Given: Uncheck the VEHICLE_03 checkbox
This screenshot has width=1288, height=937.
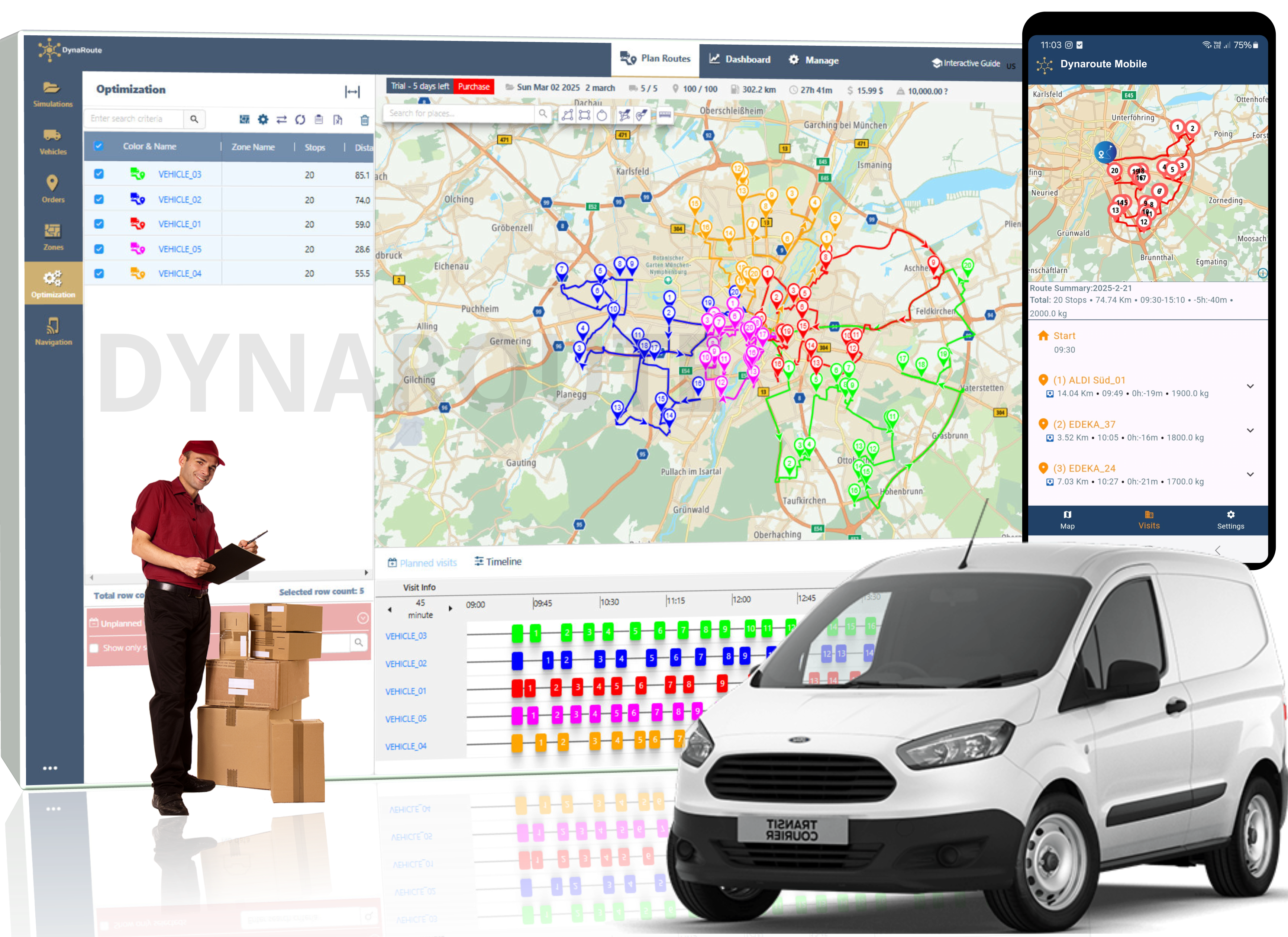Looking at the screenshot, I should tap(99, 174).
